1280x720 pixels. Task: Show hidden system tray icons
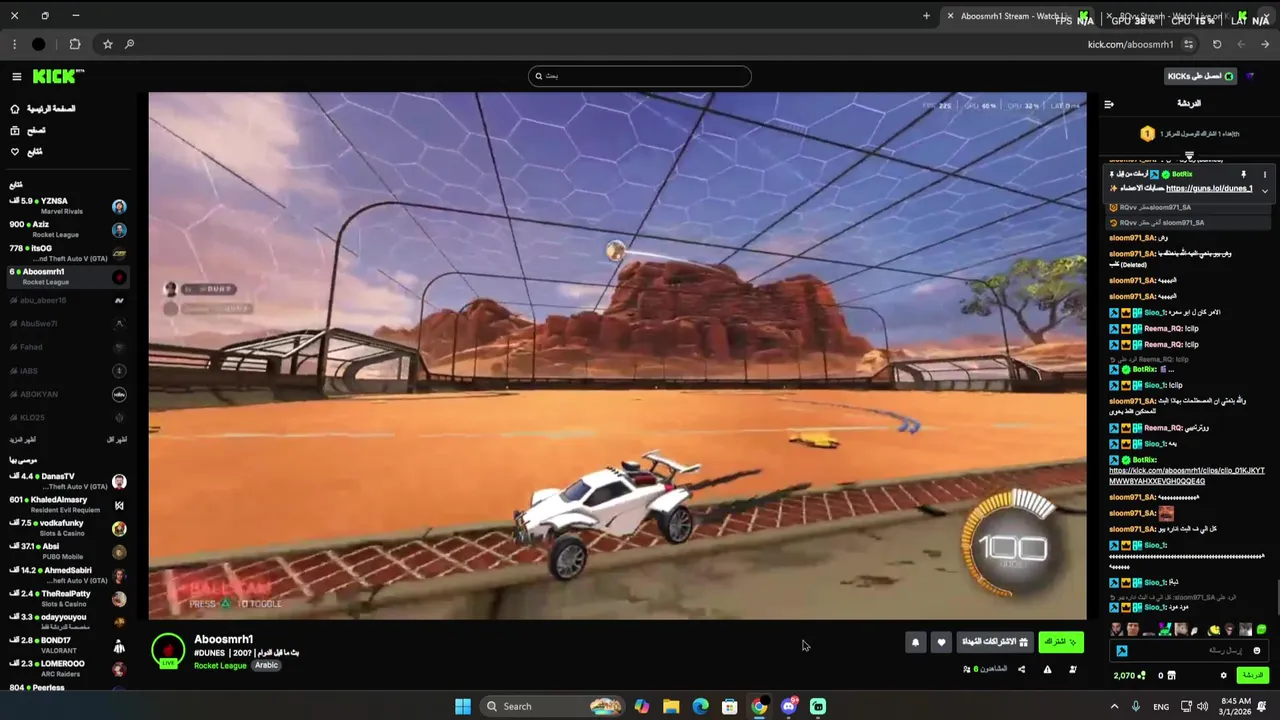coord(1114,706)
